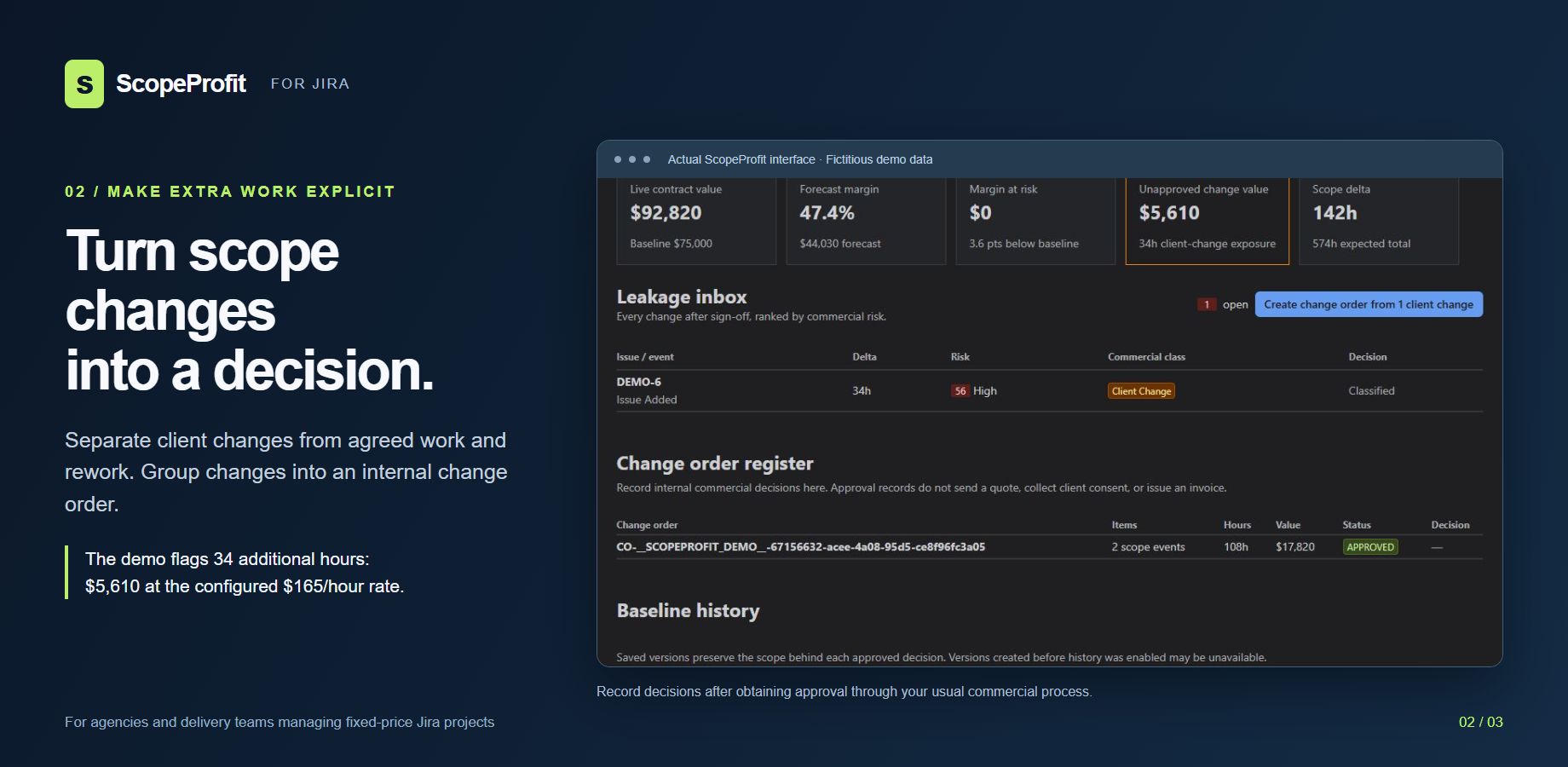The width and height of the screenshot is (1568, 767).
Task: Click the Commercial class column header
Action: click(1146, 357)
